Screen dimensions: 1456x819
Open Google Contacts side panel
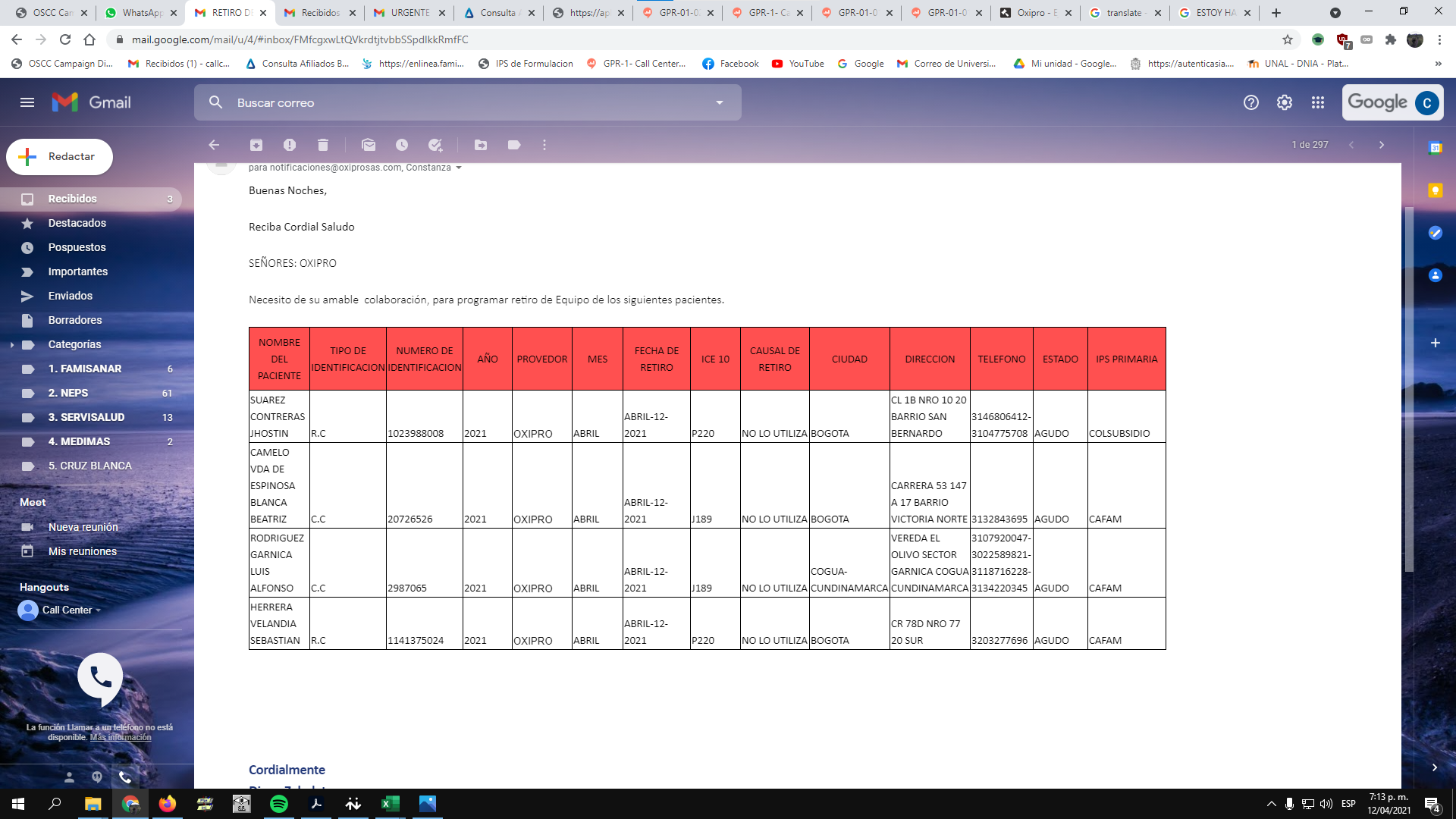click(x=1436, y=275)
